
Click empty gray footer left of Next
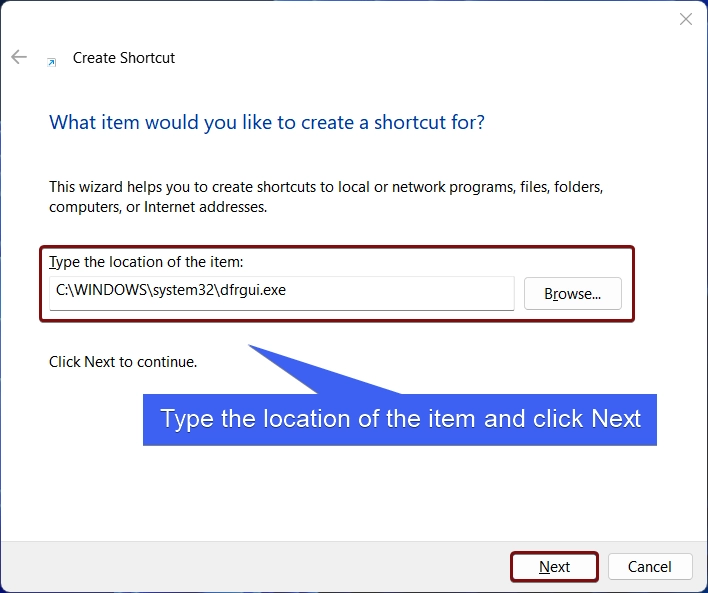[x=253, y=567]
